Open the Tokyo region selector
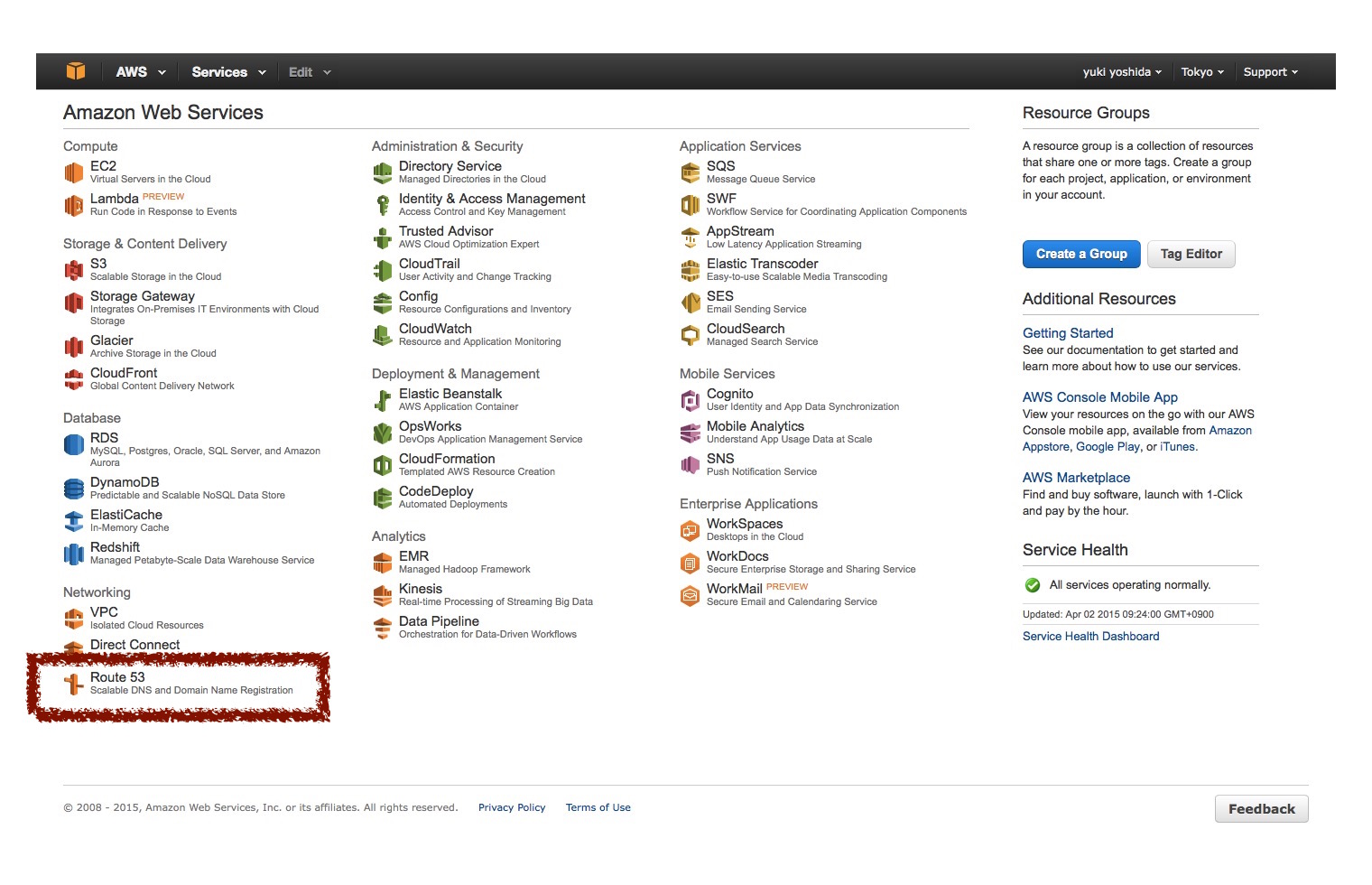The height and width of the screenshot is (885, 1372). coord(1202,71)
